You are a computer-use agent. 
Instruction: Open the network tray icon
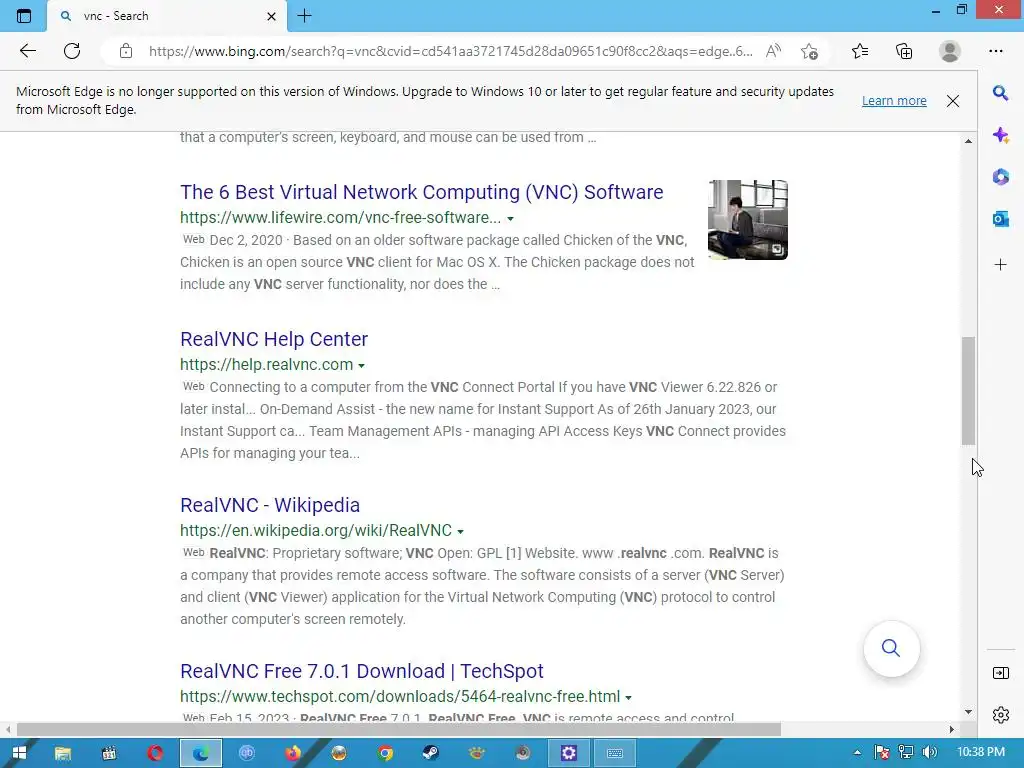906,753
